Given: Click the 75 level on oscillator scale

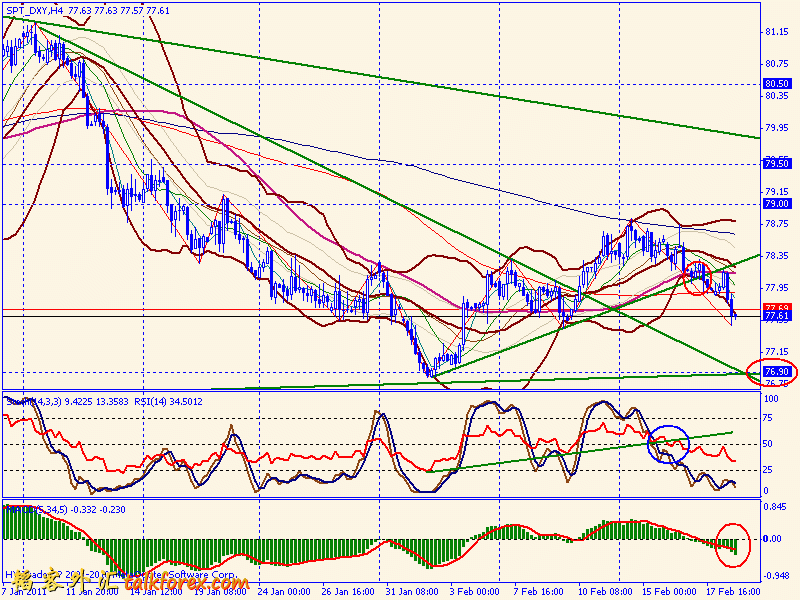Looking at the screenshot, I should (768, 418).
